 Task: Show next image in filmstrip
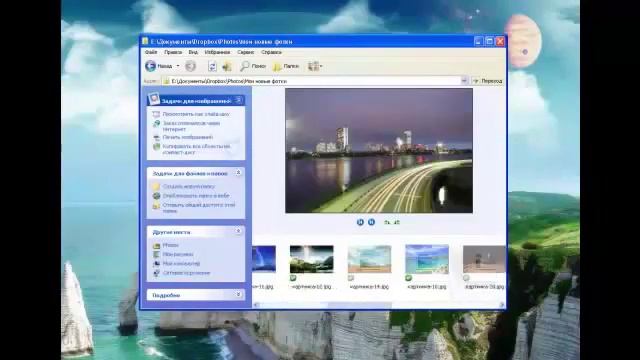pos(371,222)
